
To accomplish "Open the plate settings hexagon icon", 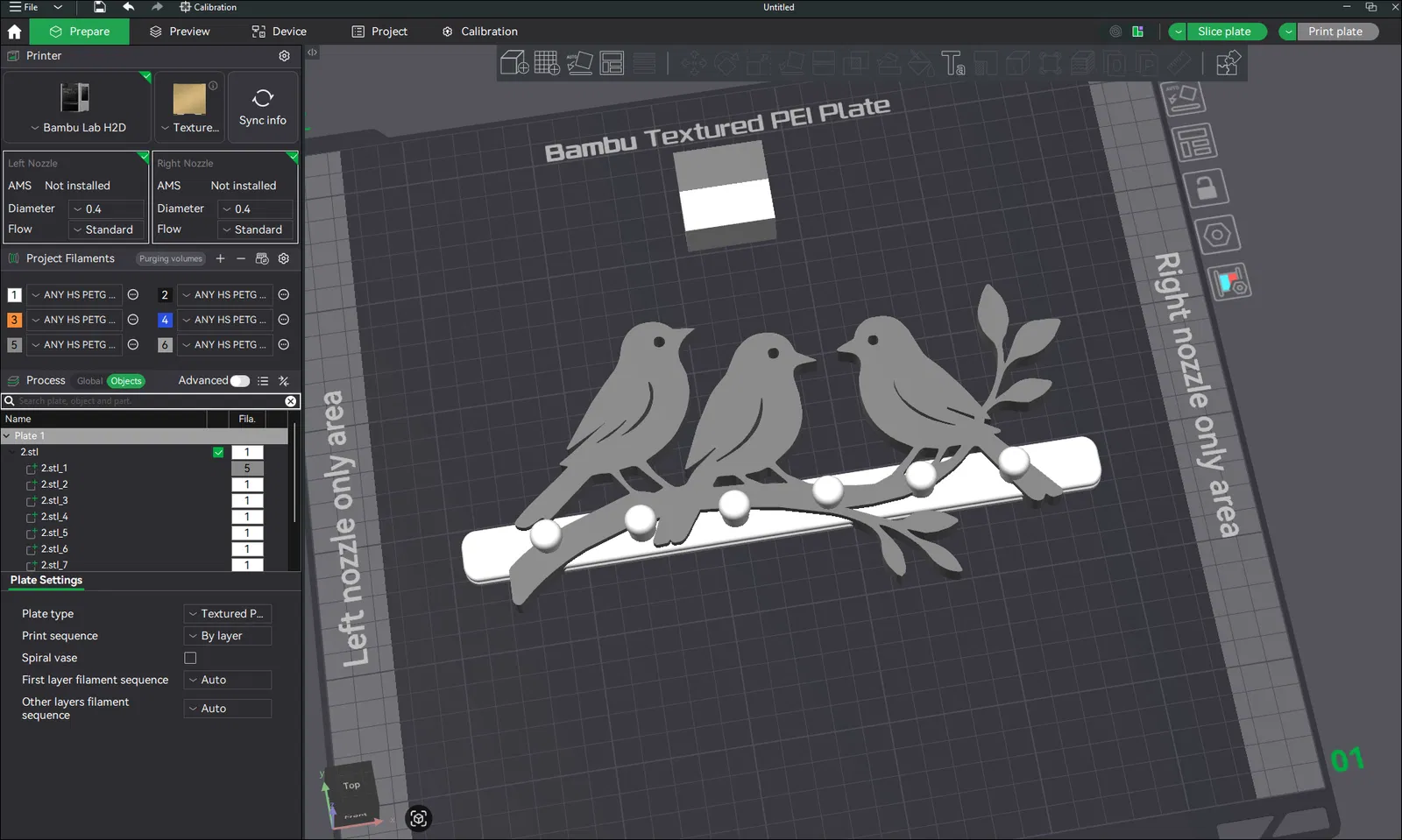I will (1216, 235).
